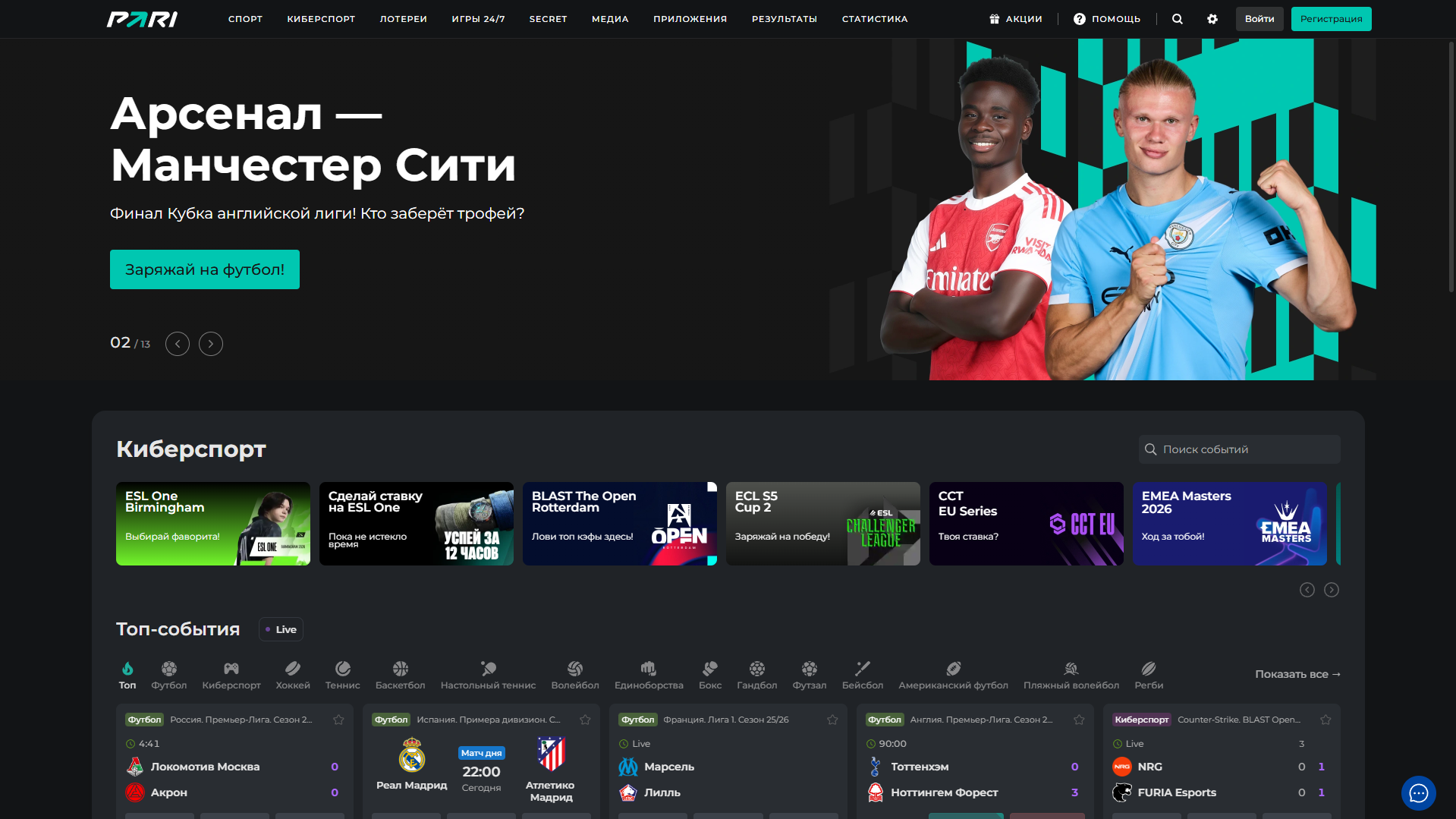Open the search magnifier icon in header

pyautogui.click(x=1177, y=19)
